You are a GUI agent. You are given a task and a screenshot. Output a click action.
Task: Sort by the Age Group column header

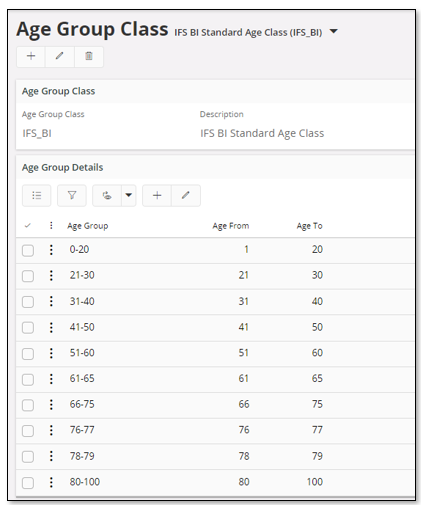88,226
